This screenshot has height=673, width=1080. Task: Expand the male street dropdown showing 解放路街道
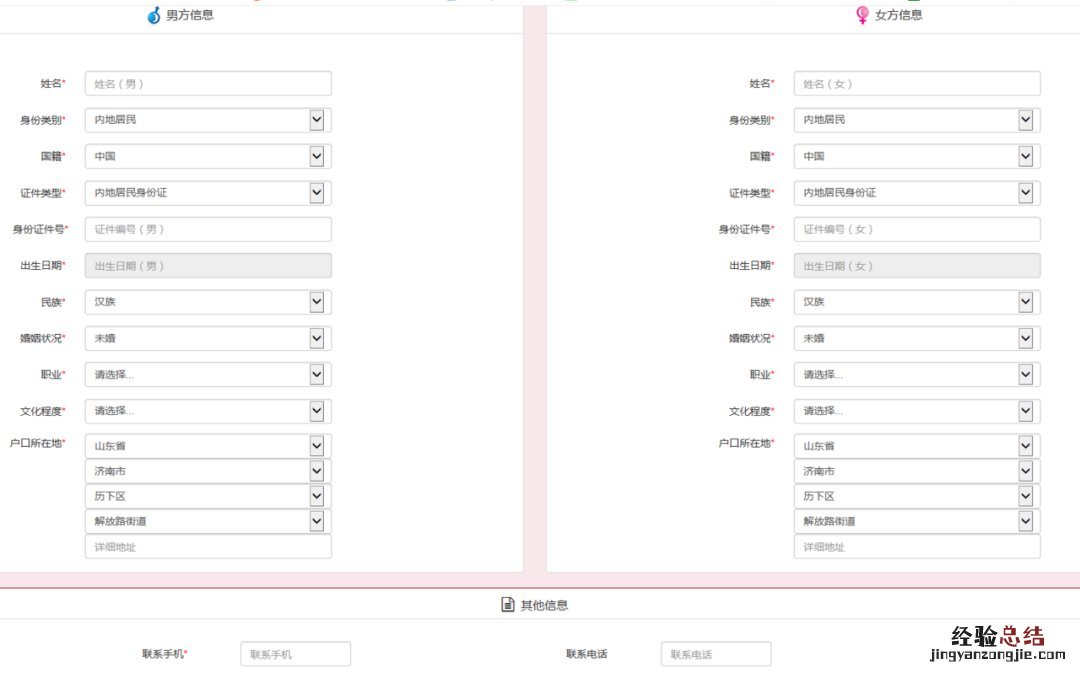tap(317, 520)
